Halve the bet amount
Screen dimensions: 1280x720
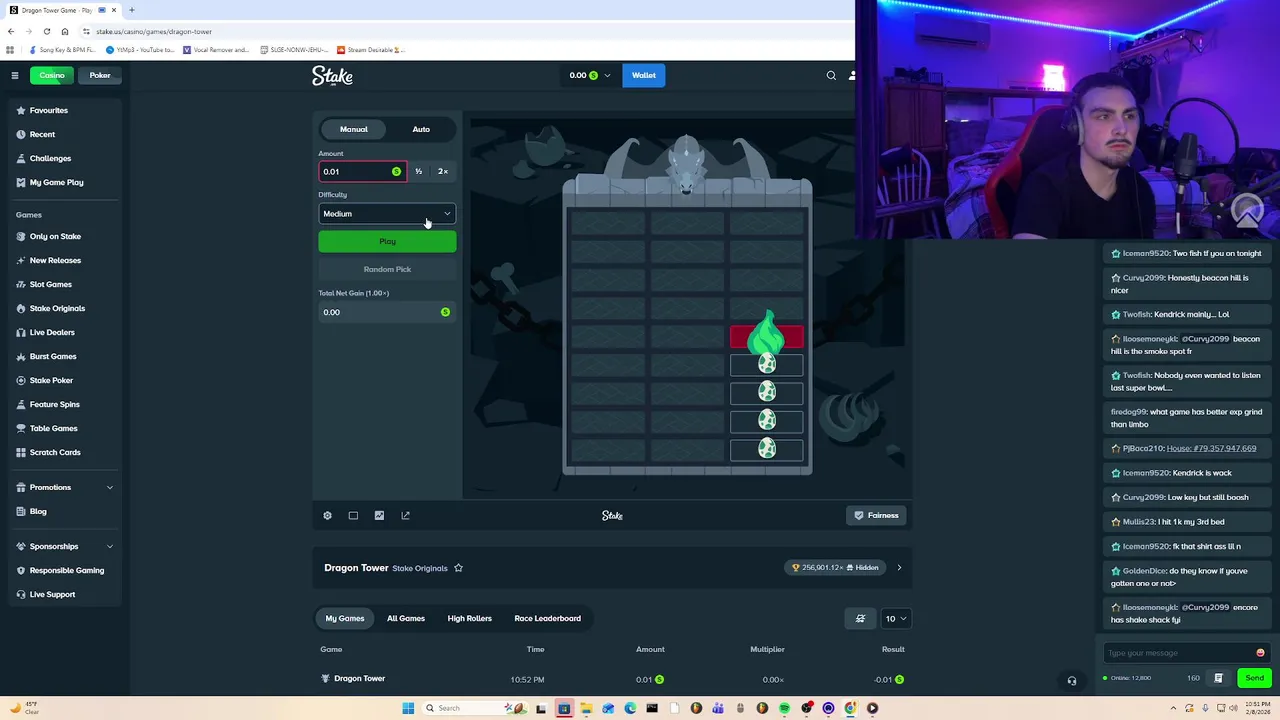coord(418,171)
